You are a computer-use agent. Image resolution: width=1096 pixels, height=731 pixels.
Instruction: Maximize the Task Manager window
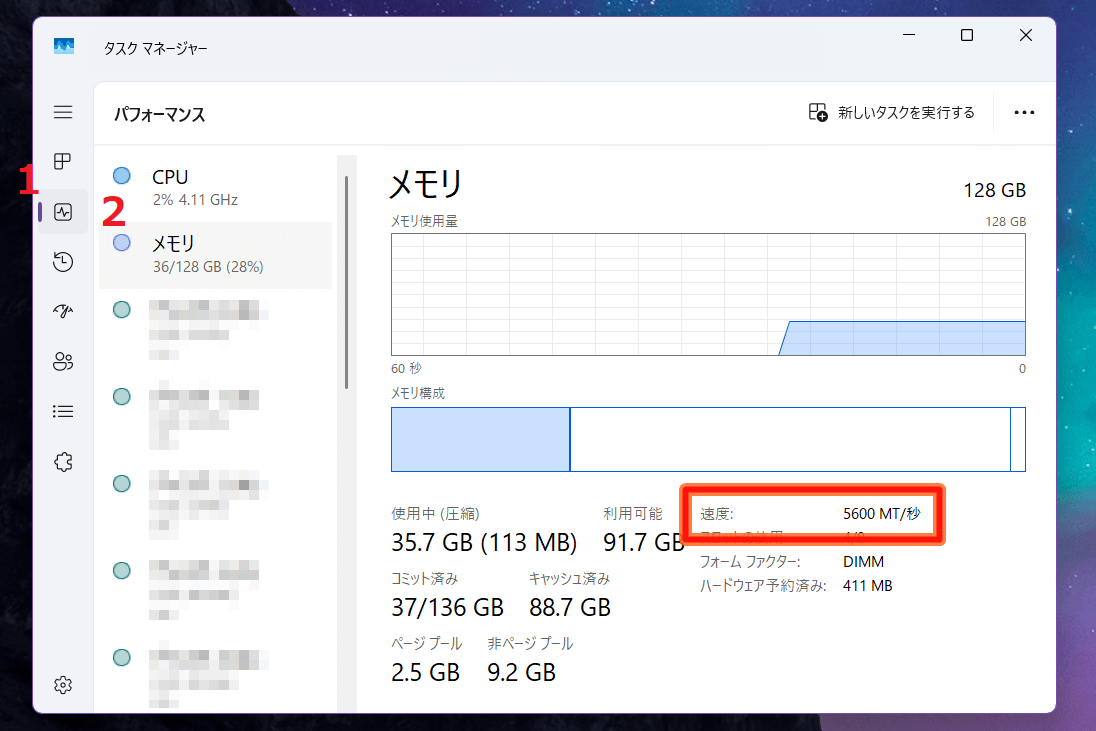point(966,35)
